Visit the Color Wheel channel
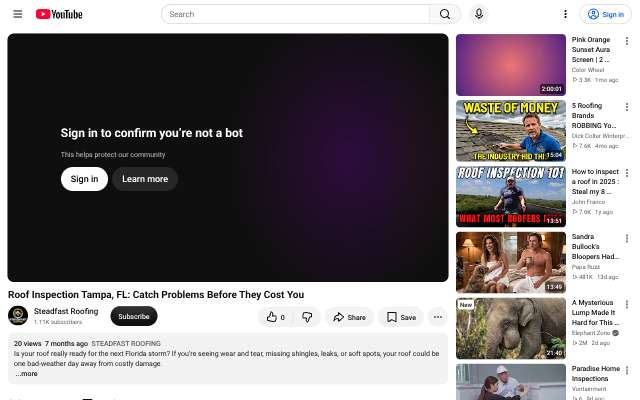Screen dimensions: 640x400 coord(588,70)
